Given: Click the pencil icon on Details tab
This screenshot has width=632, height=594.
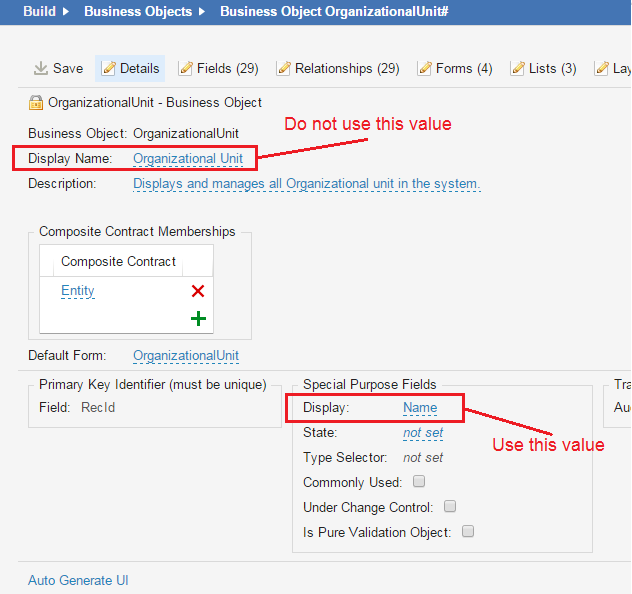Looking at the screenshot, I should 109,68.
